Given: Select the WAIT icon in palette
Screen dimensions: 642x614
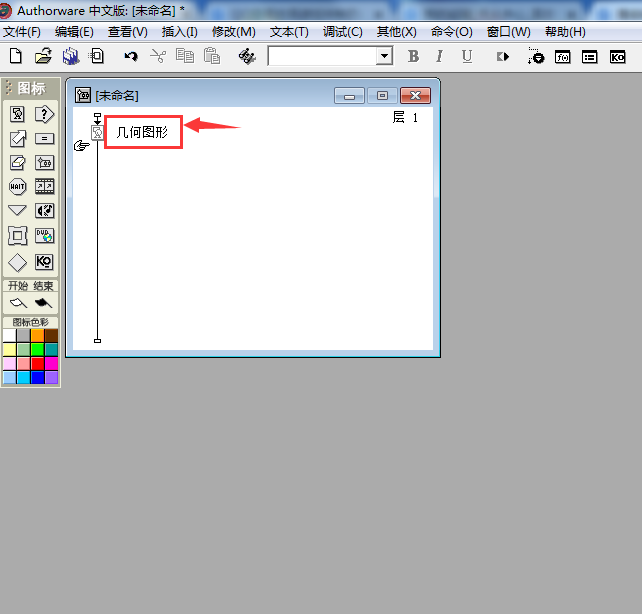Looking at the screenshot, I should coord(18,187).
